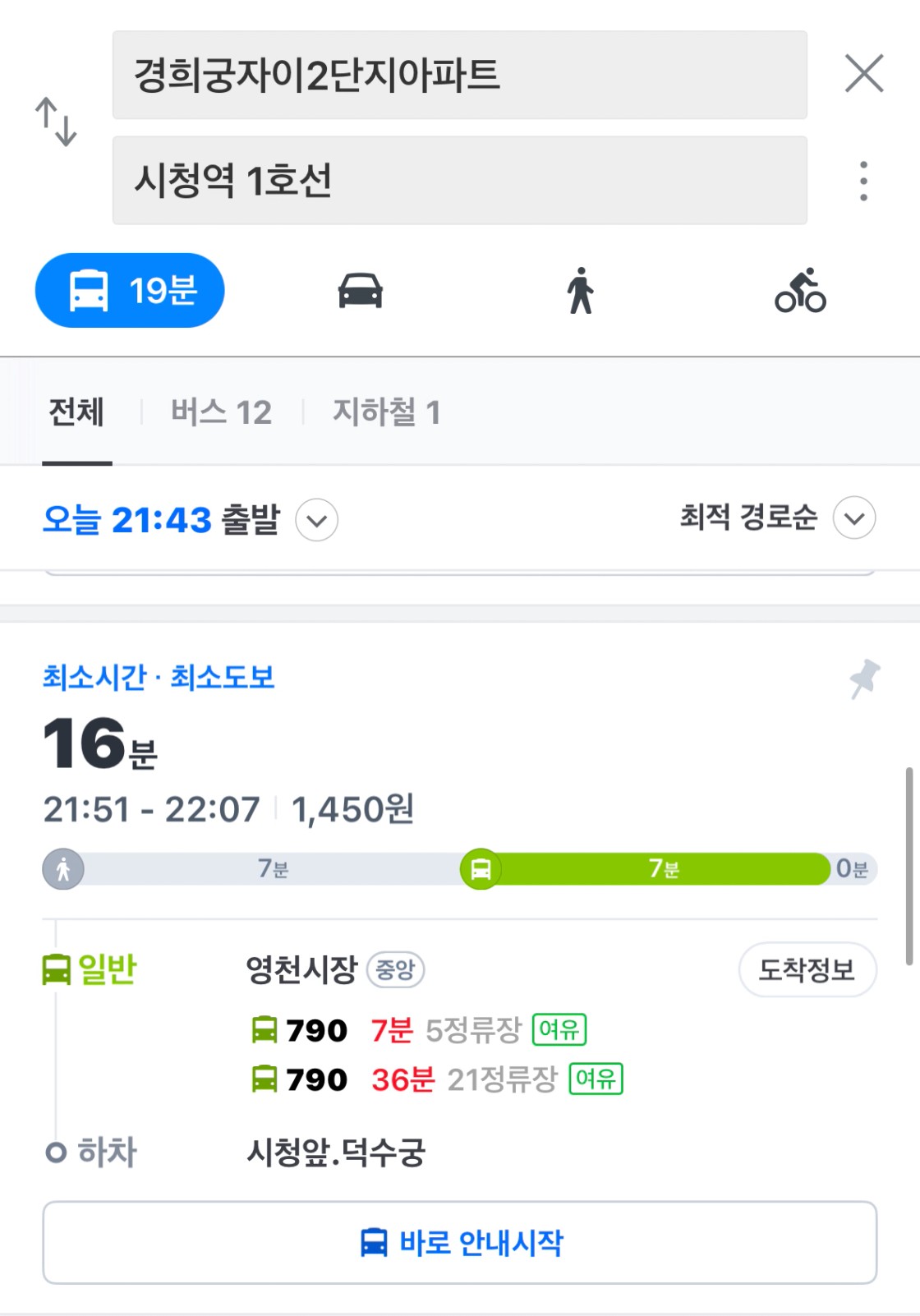This screenshot has height=1316, width=920.
Task: Close the route search with X icon
Action: tap(864, 74)
